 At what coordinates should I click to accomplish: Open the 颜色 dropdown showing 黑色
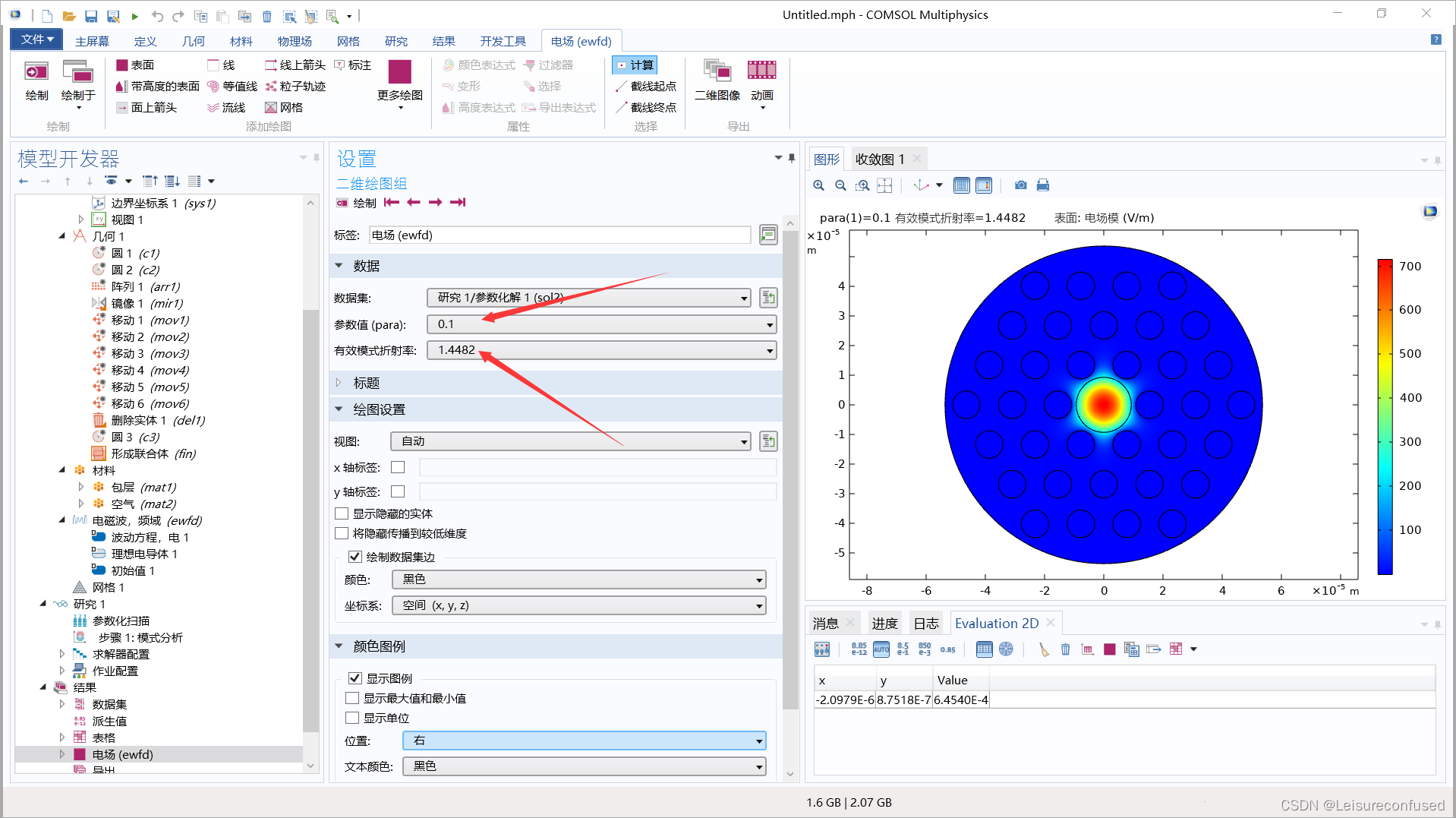pyautogui.click(x=579, y=580)
